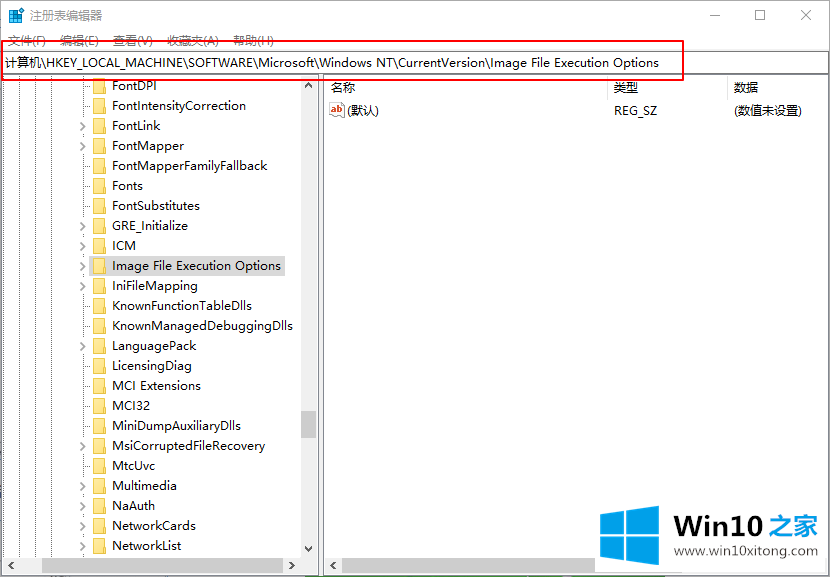Click the KnownFunctionTableDlls folder icon
830x577 pixels.
tap(99, 306)
